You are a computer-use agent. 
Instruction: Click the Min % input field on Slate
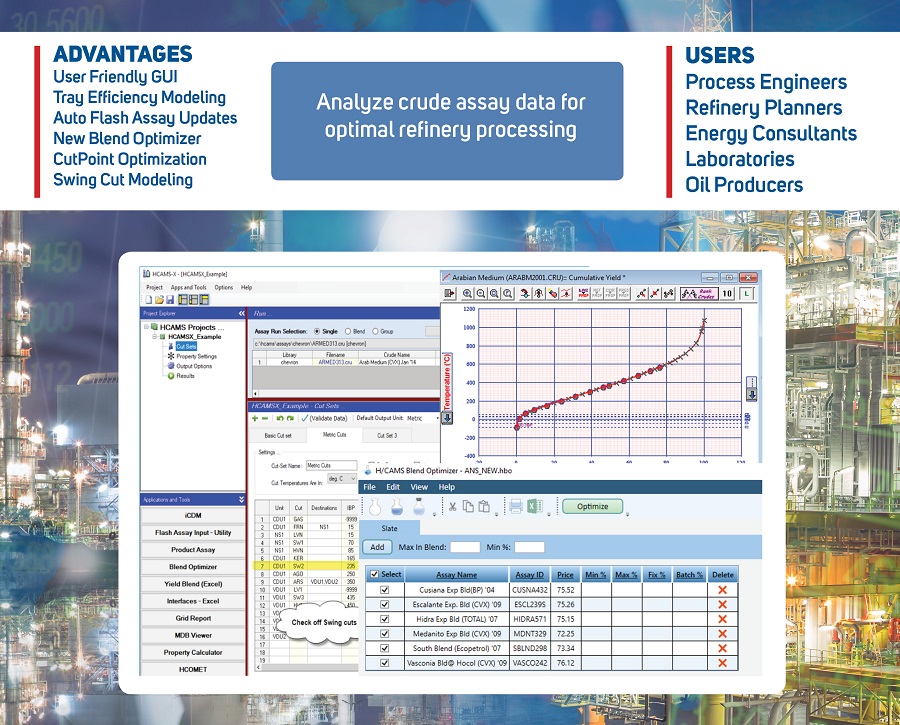pyautogui.click(x=529, y=547)
